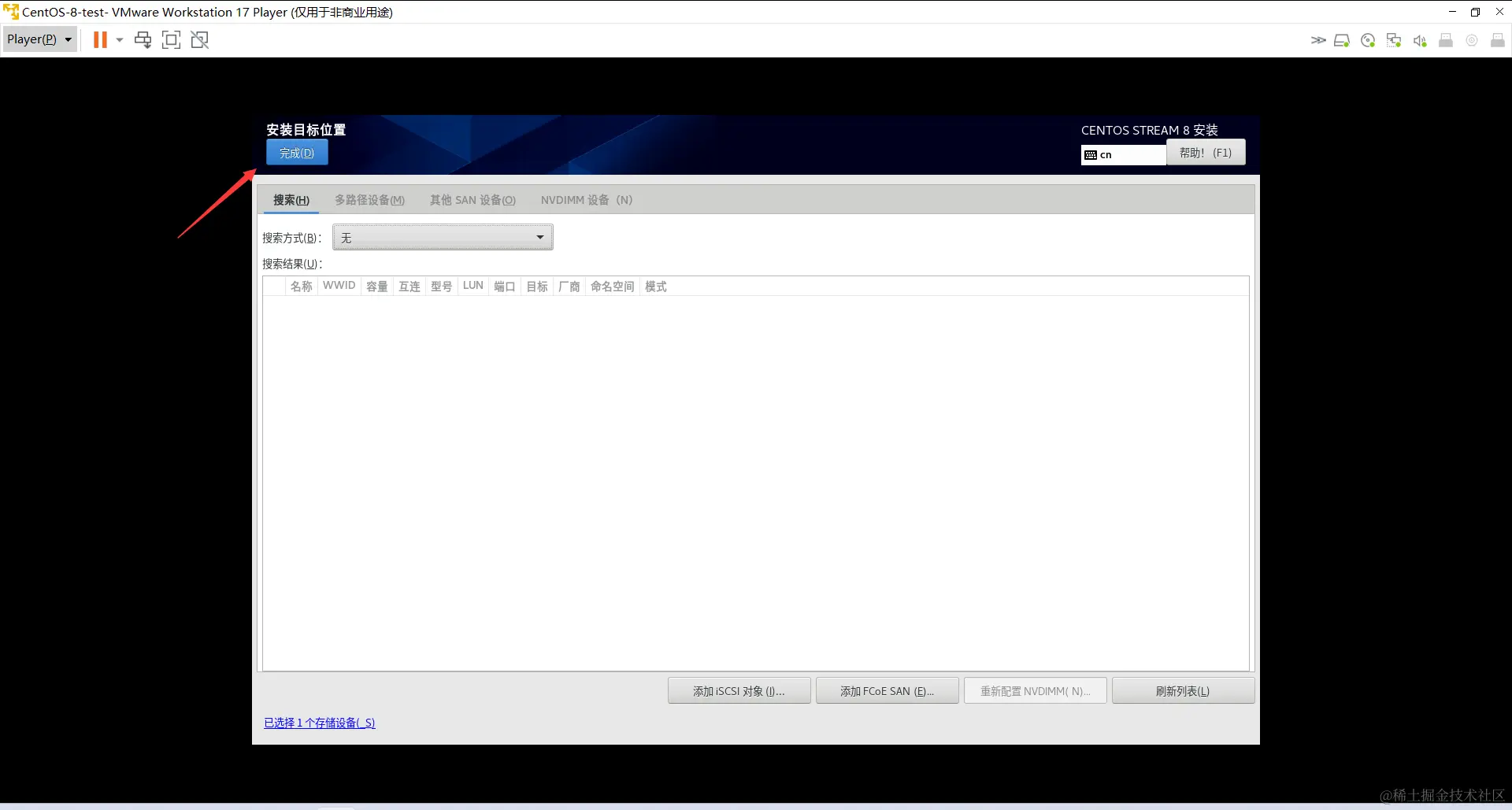The width and height of the screenshot is (1512, 810).
Task: Sort by the 名称 column header
Action: pos(302,287)
